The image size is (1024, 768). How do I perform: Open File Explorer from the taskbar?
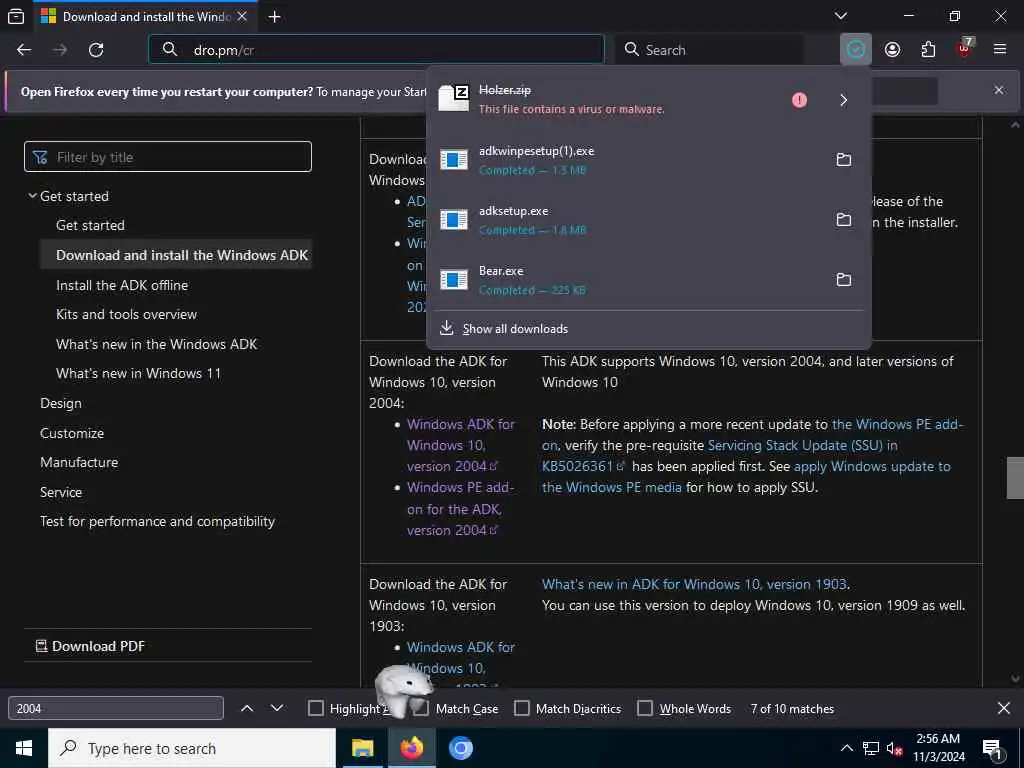point(362,748)
